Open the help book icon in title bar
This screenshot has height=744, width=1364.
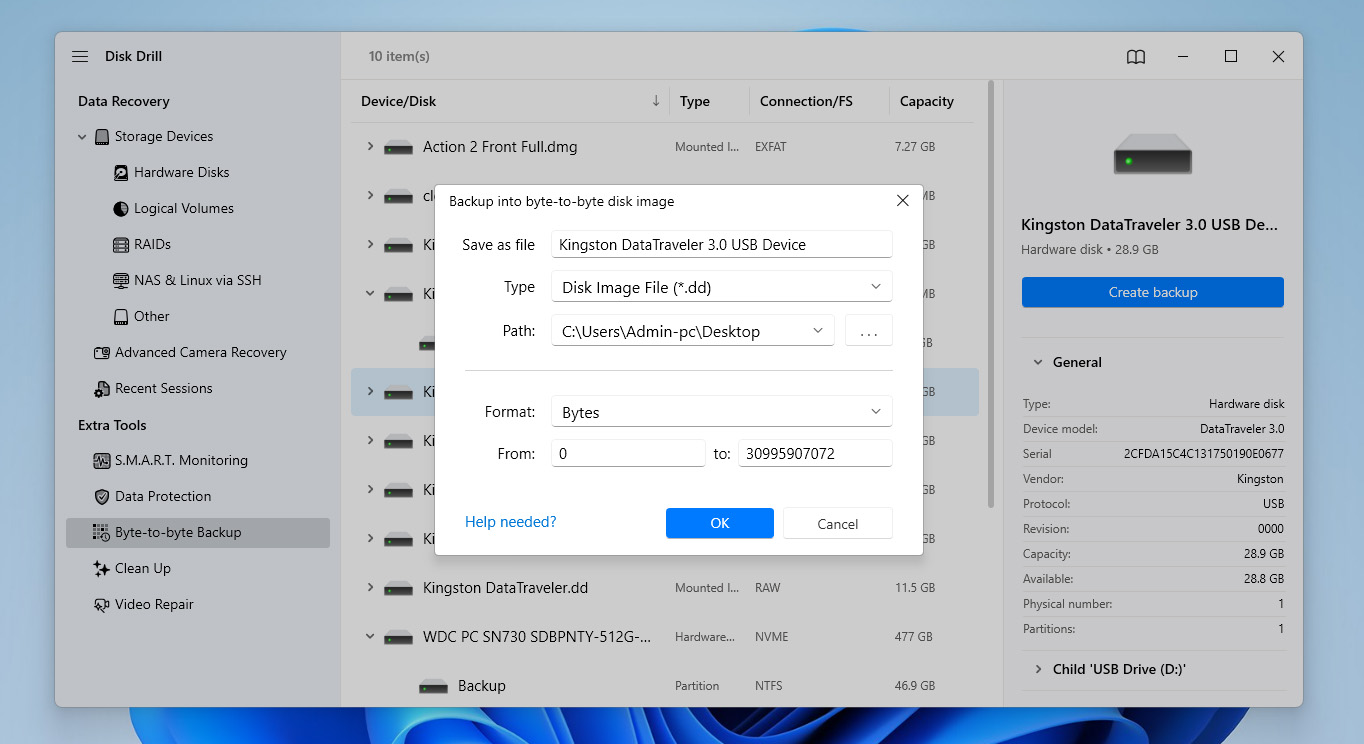[x=1136, y=57]
